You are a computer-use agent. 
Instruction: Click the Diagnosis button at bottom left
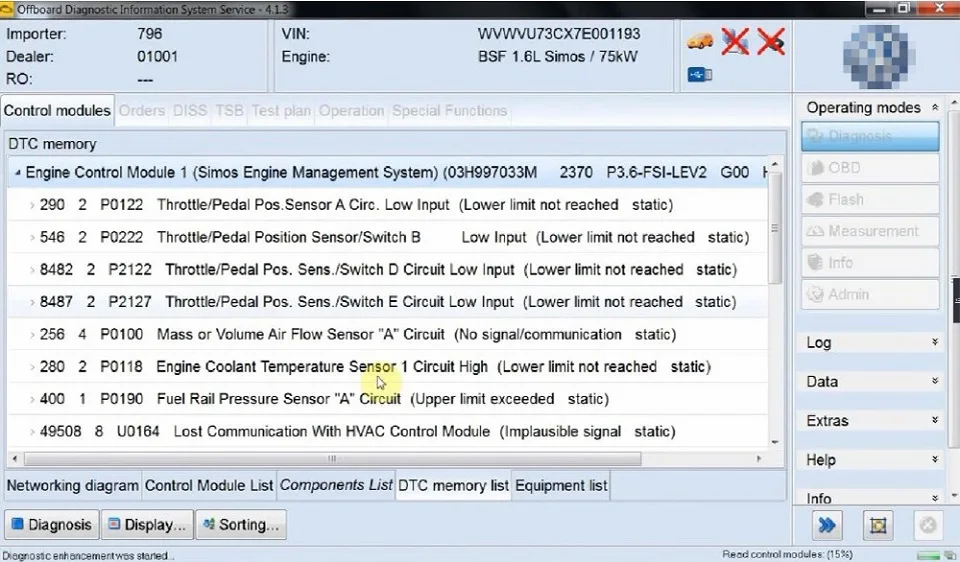[x=52, y=525]
